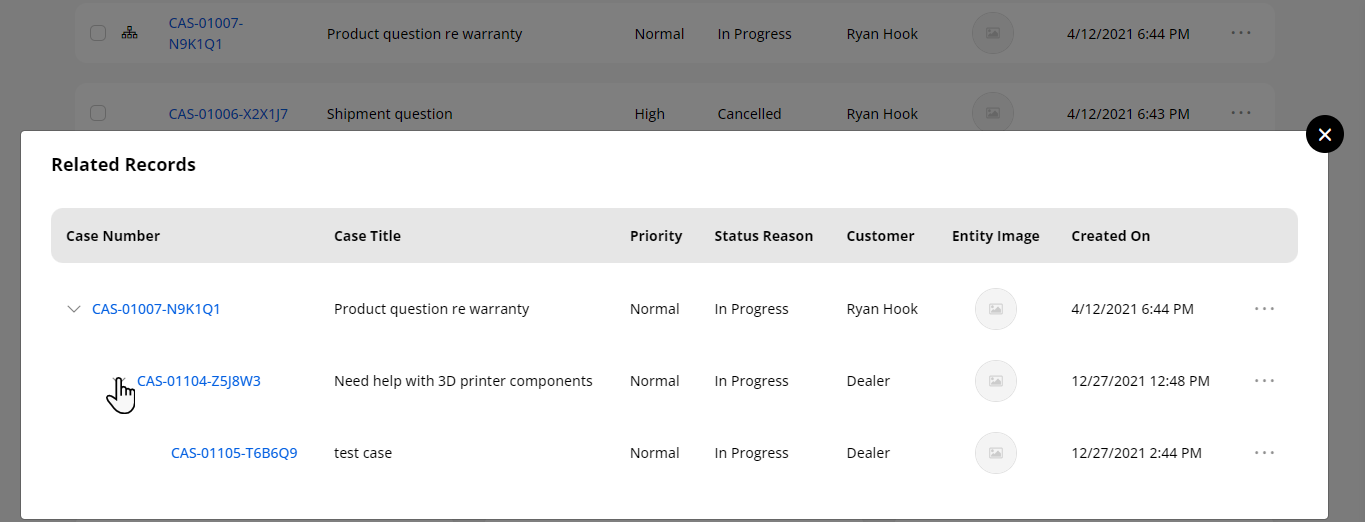Screen dimensions: 1365x522
Task: Open more options for CAS-01007-N9K1Q1 in dialog
Action: pyautogui.click(x=1264, y=309)
